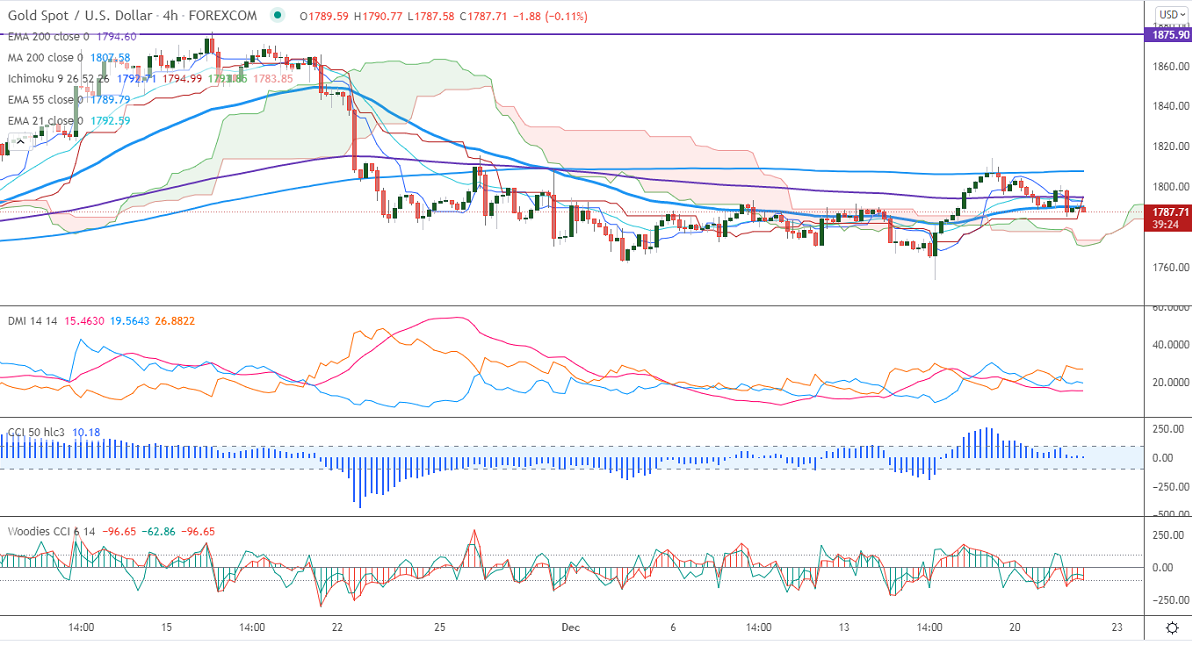Select the DMI 14 14 indicator legend

click(x=33, y=321)
